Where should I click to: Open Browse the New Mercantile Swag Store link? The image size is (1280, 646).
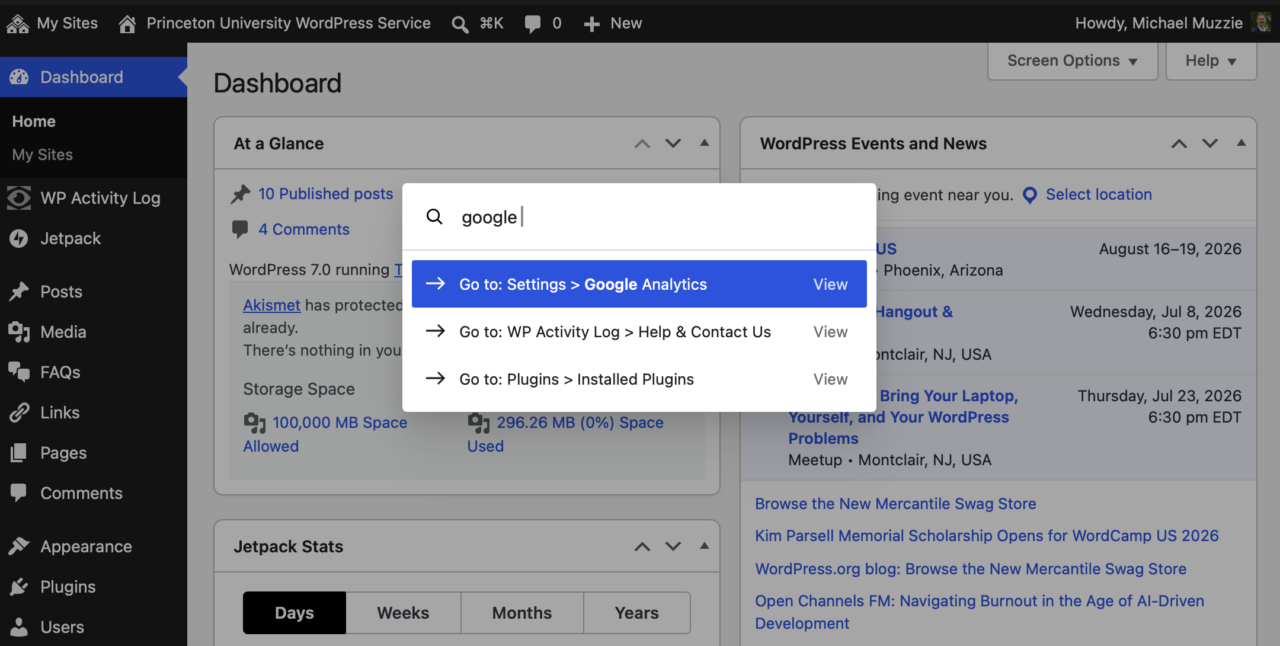coord(895,504)
